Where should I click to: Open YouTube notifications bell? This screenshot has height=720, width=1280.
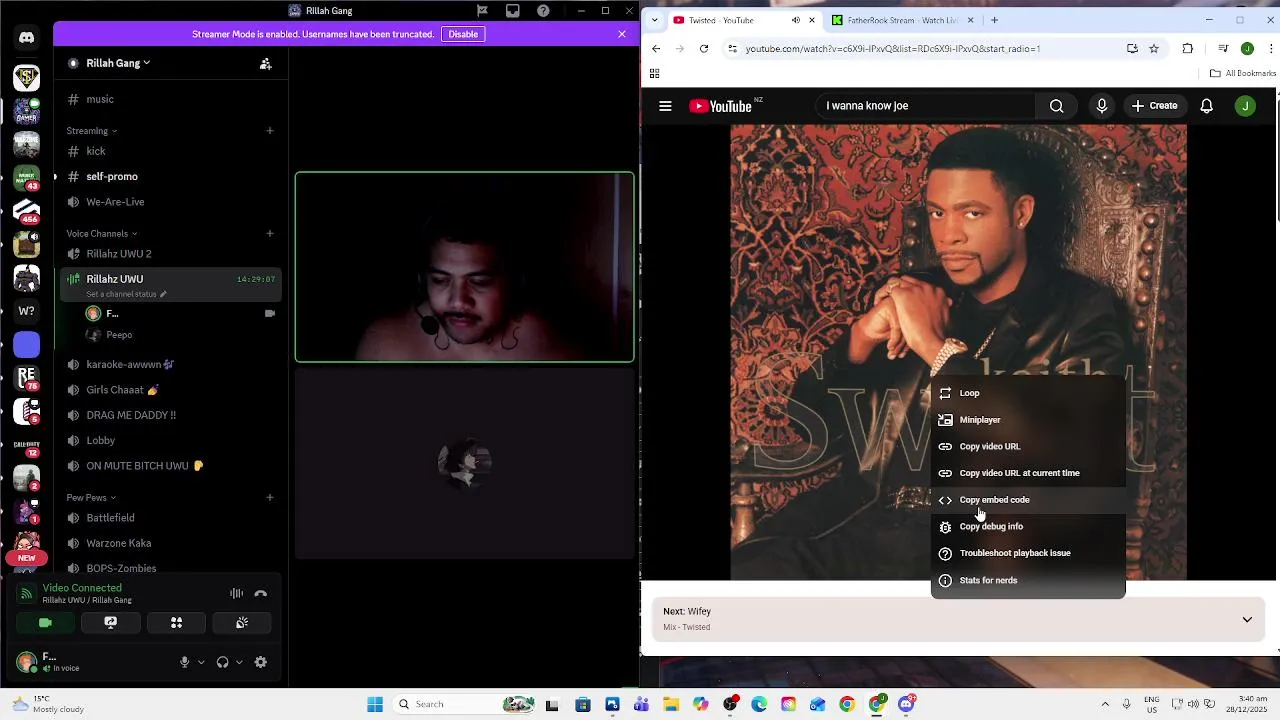point(1206,106)
